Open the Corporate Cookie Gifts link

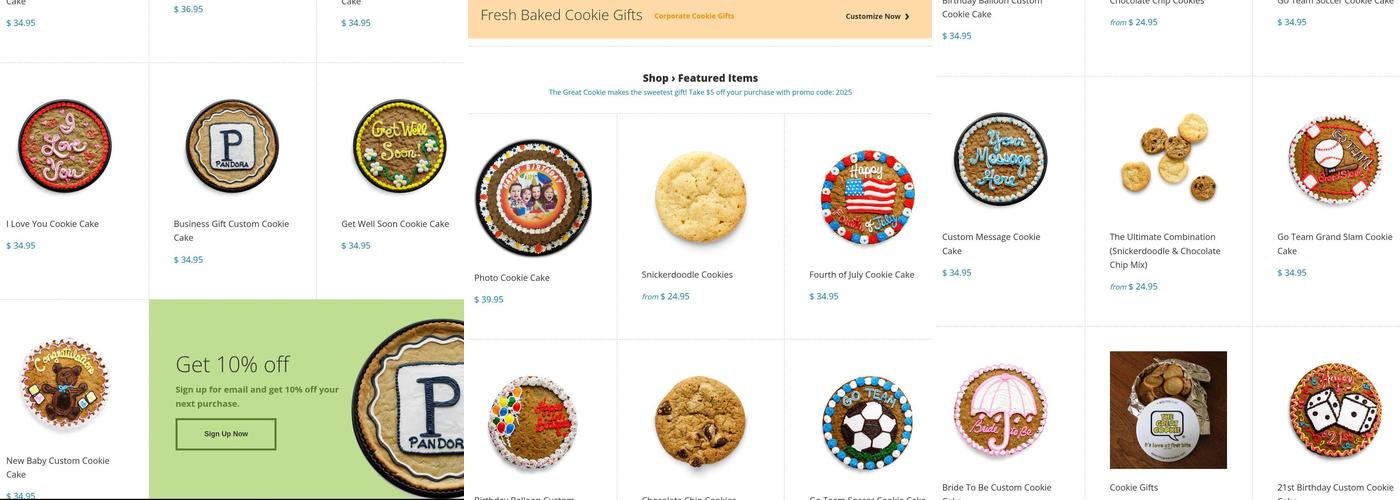coord(694,16)
